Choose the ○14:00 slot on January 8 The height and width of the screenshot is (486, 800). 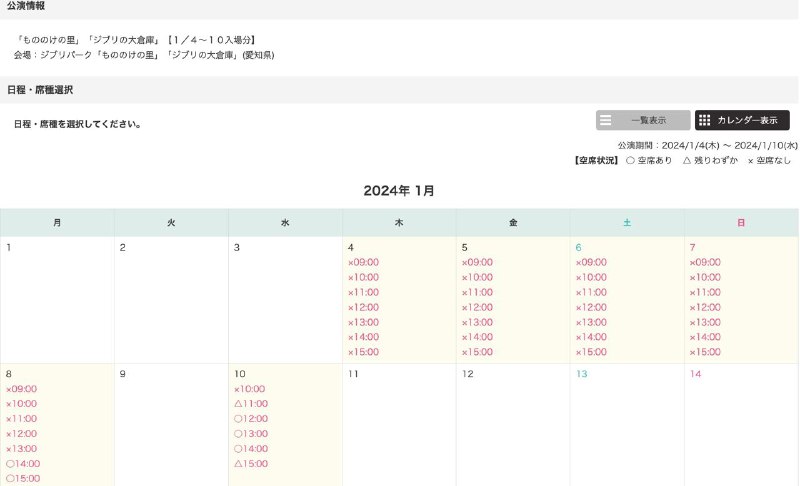coord(24,464)
